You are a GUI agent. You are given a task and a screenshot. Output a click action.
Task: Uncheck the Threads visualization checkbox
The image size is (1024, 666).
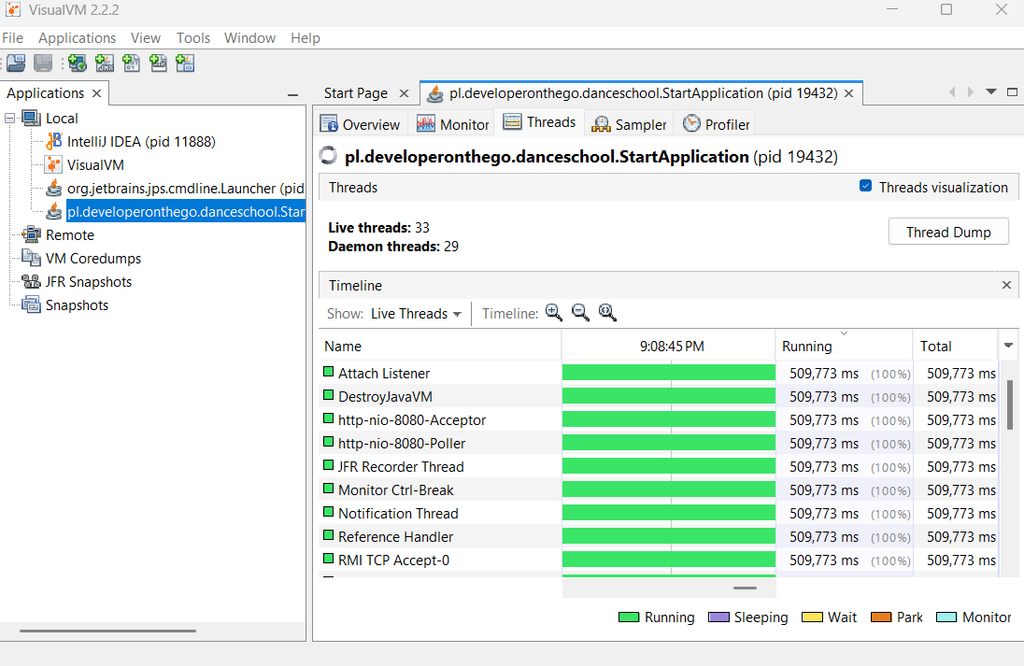(x=865, y=186)
